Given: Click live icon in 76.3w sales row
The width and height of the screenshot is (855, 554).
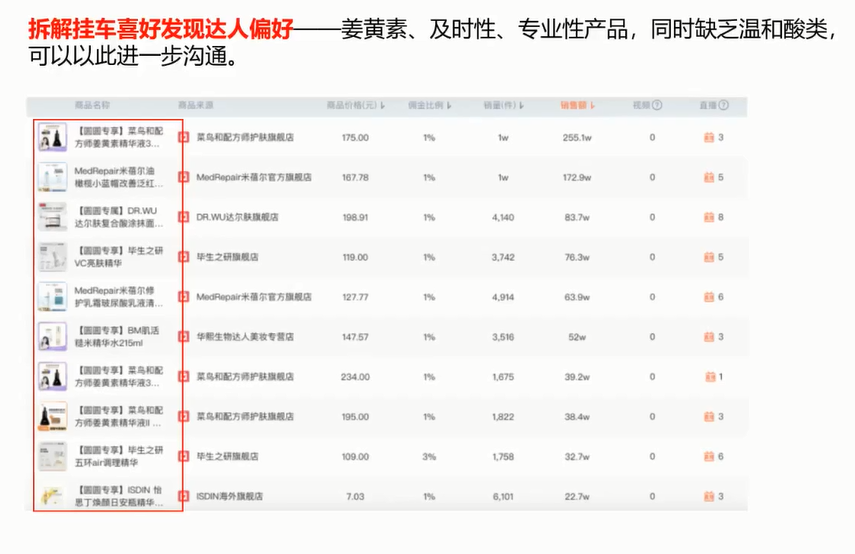Looking at the screenshot, I should [709, 257].
